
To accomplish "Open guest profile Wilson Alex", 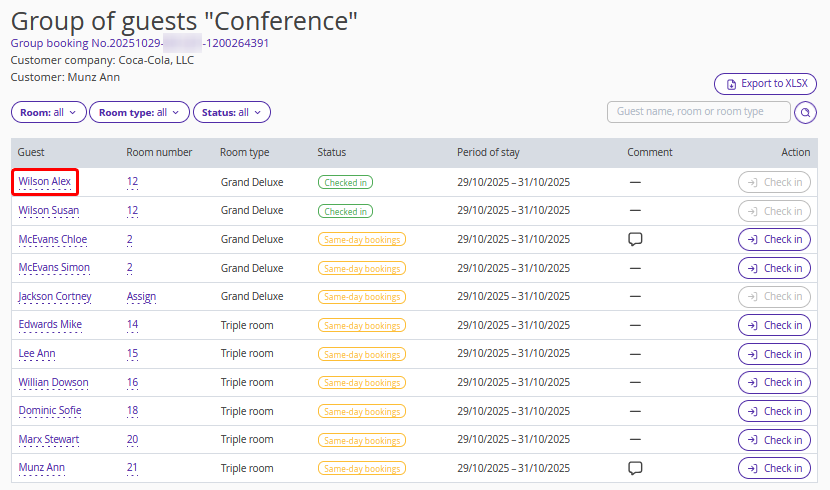I will [x=45, y=182].
